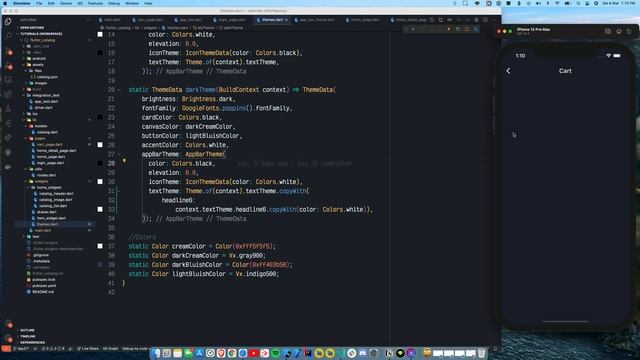Open Trash from the Dock
This screenshot has width=640, height=360.
coord(482,353)
